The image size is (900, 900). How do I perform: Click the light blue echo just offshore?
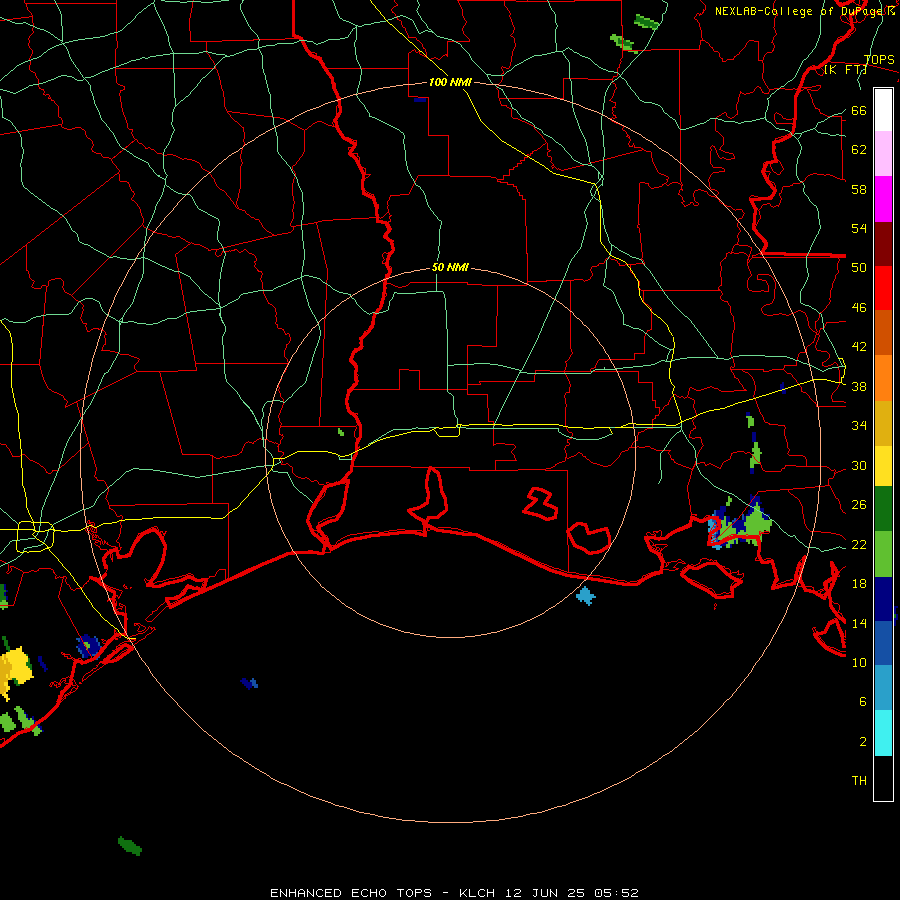click(585, 596)
